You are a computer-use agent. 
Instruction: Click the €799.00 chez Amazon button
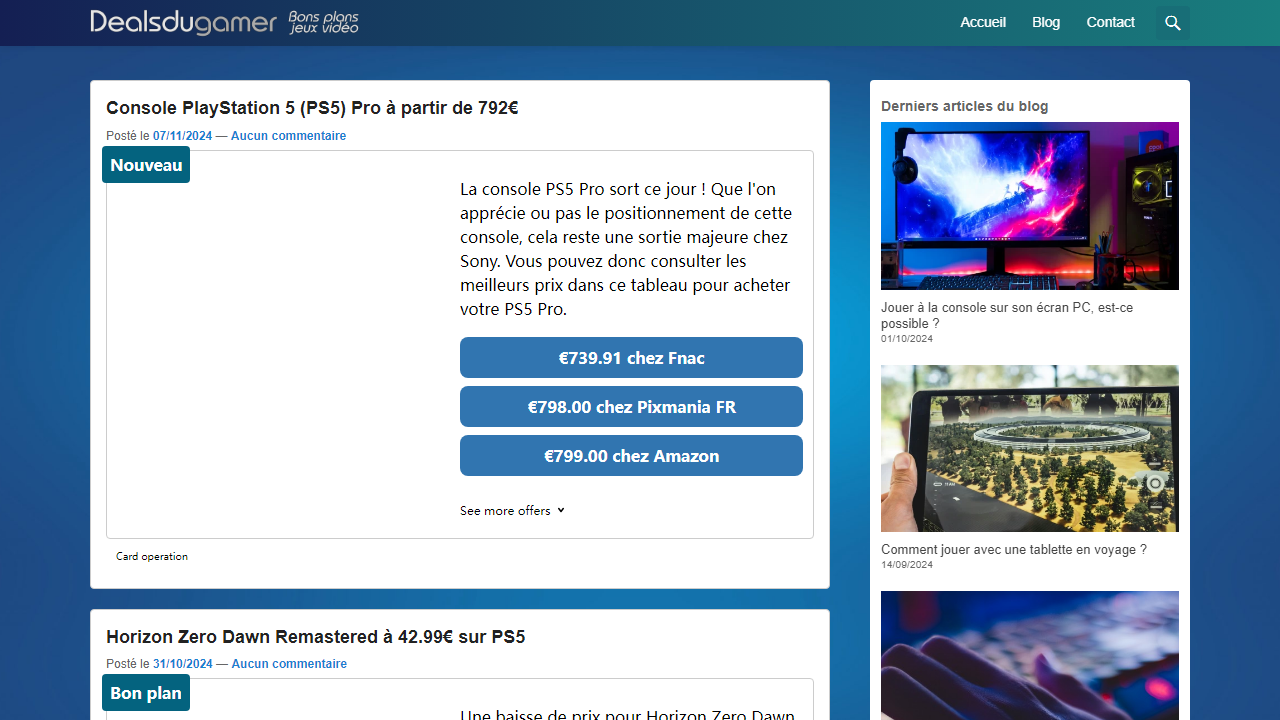(x=631, y=455)
